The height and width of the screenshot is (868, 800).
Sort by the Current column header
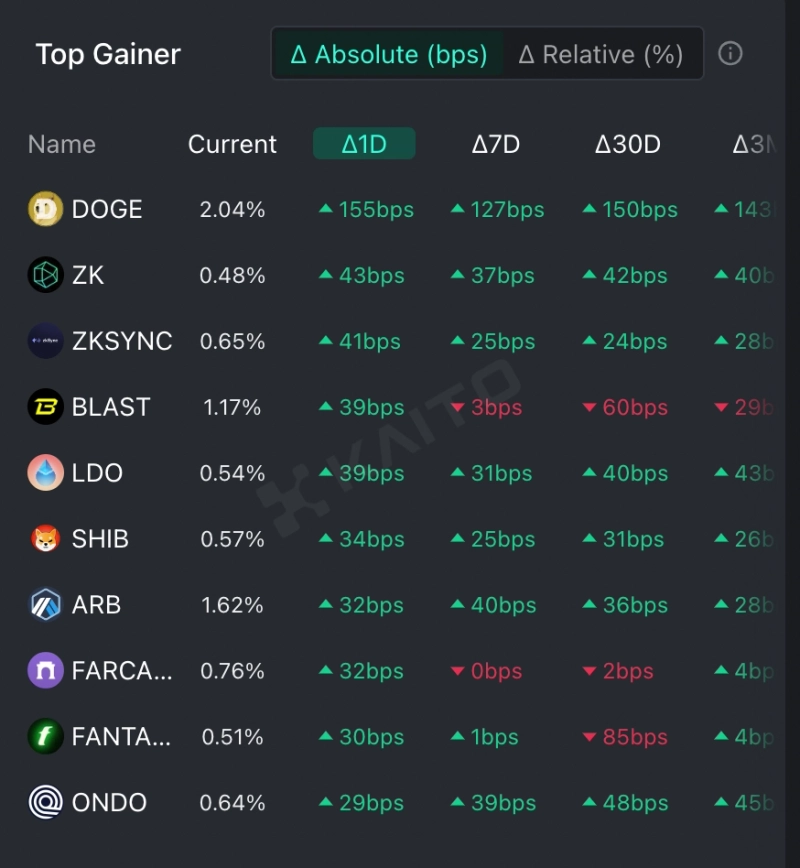click(232, 144)
